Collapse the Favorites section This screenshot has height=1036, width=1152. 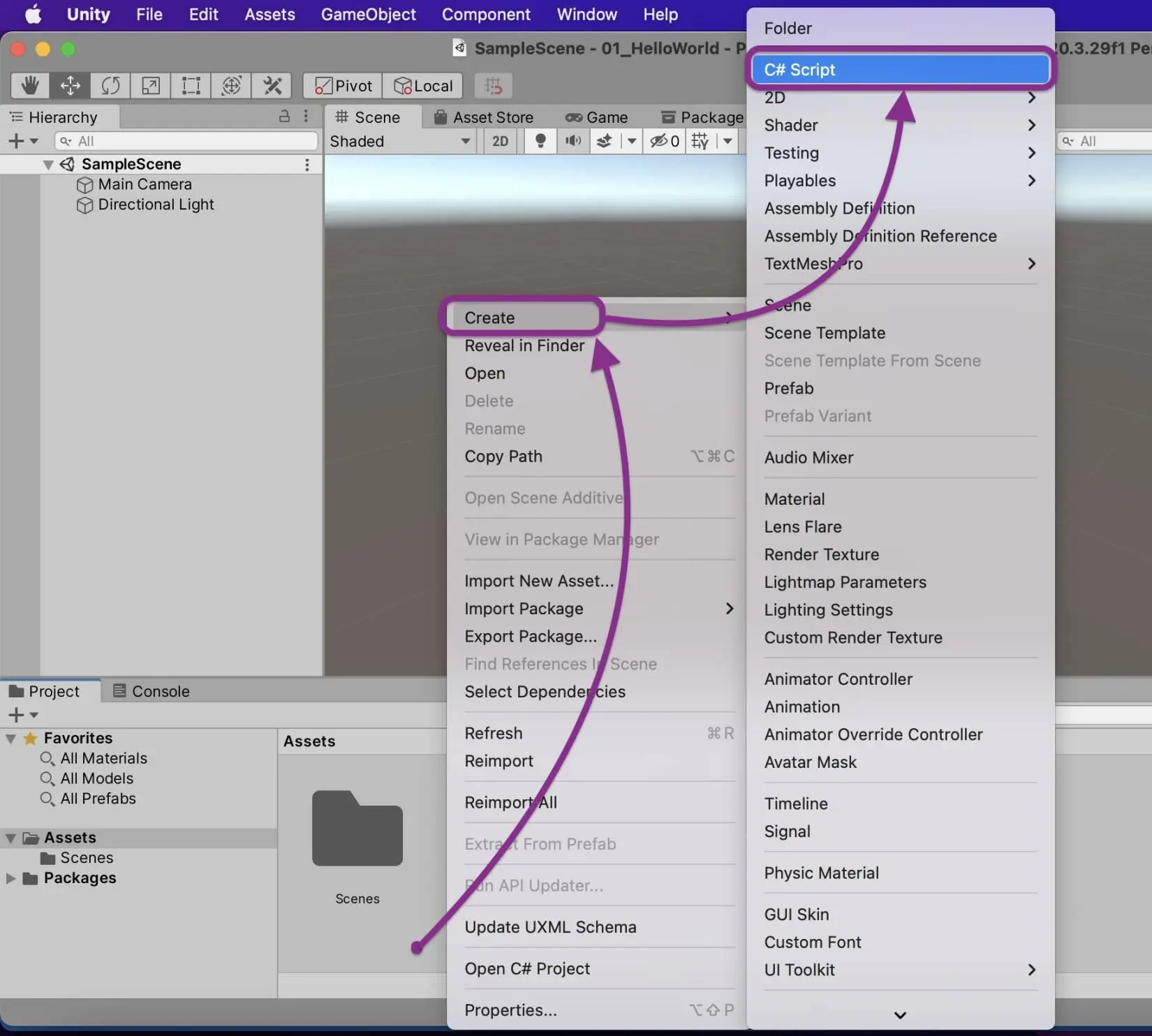coord(10,739)
